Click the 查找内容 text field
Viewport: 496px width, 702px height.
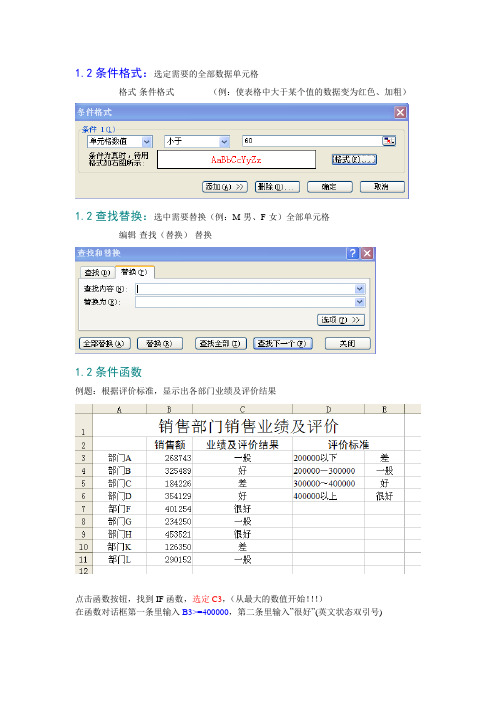[x=245, y=289]
